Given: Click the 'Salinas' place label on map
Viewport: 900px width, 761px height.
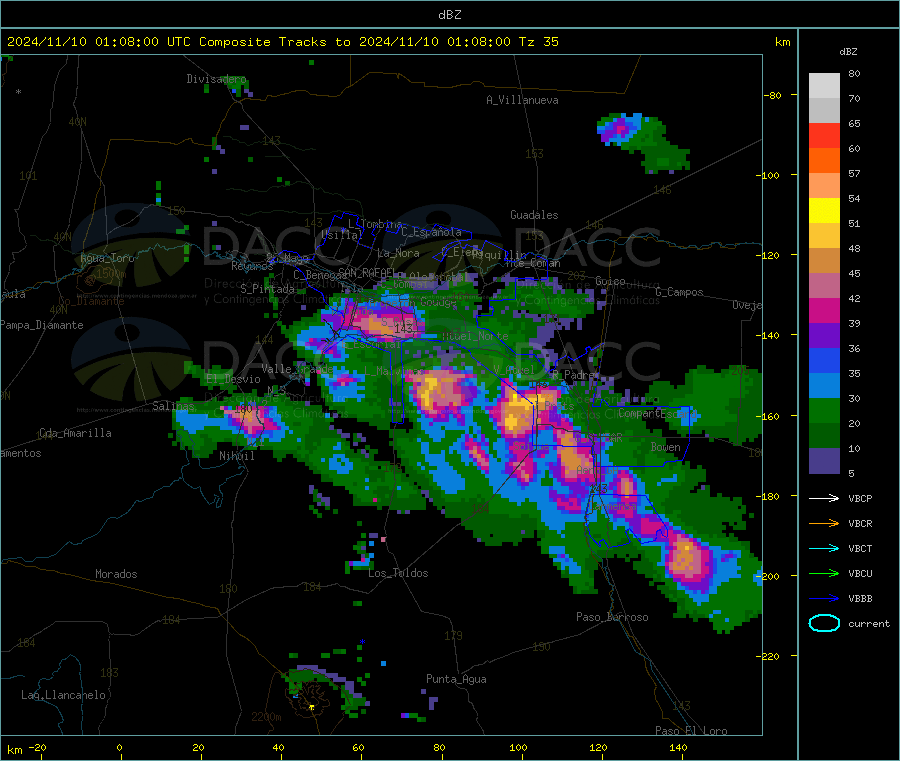Looking at the screenshot, I should (173, 406).
